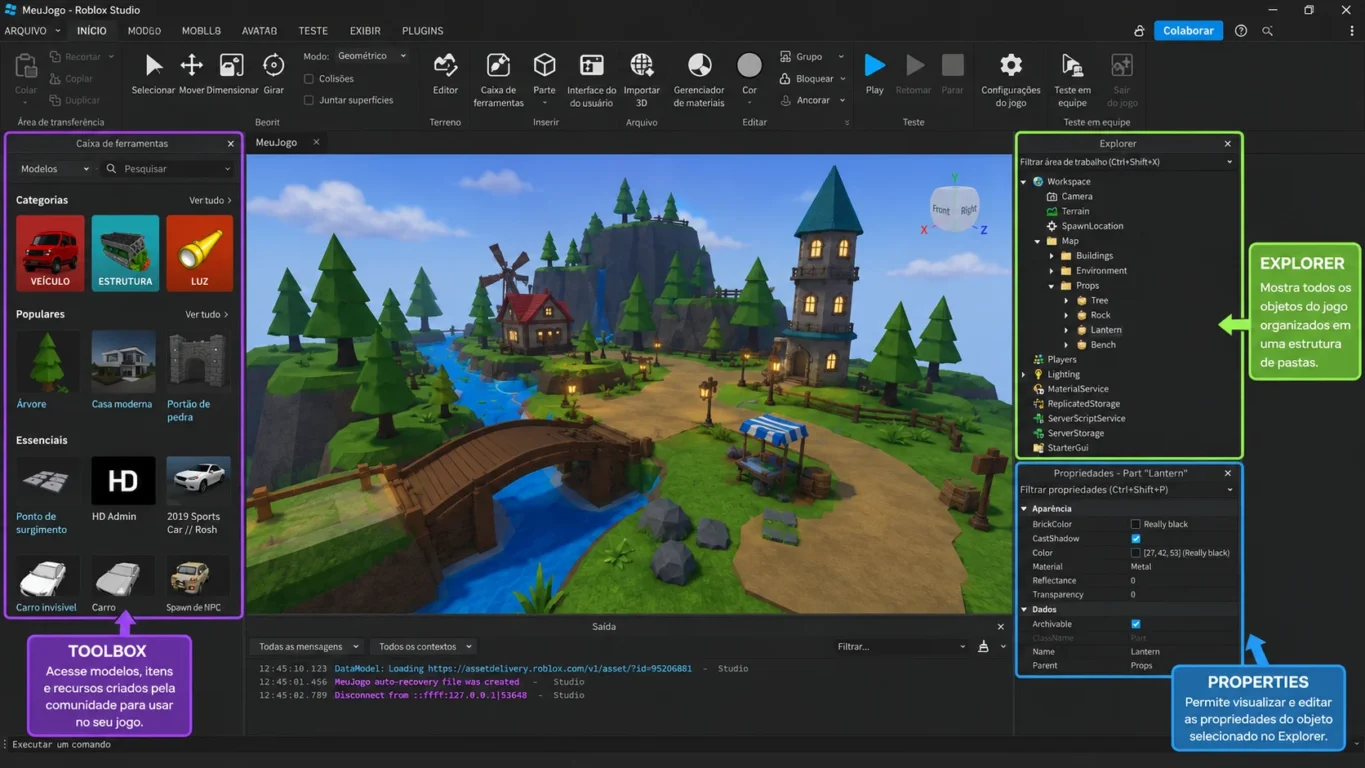The width and height of the screenshot is (1365, 768).
Task: Open Gerenciador de materiais
Action: click(x=699, y=80)
